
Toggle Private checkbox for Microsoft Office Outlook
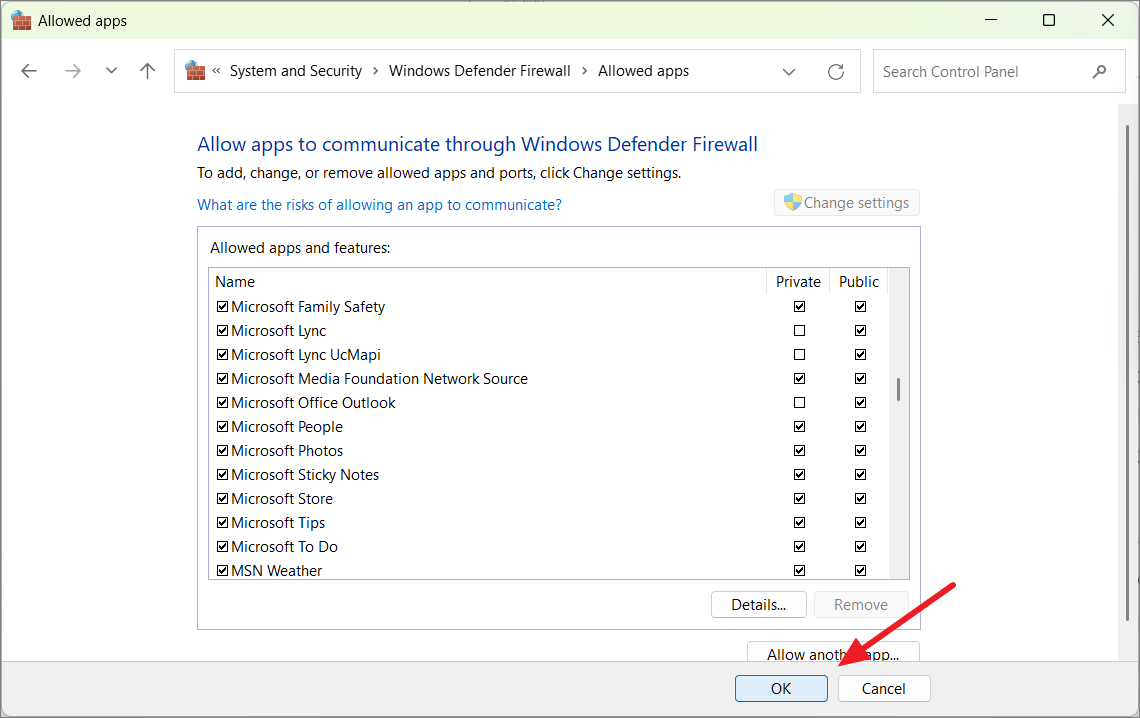(x=800, y=403)
